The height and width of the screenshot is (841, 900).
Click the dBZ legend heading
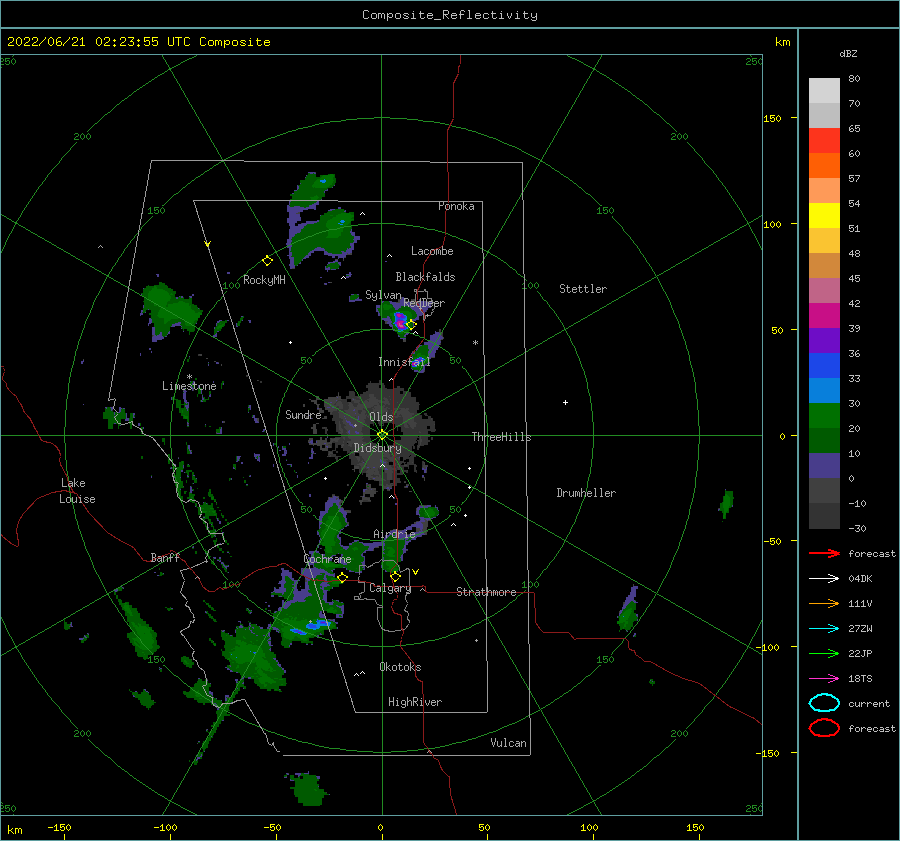point(848,53)
